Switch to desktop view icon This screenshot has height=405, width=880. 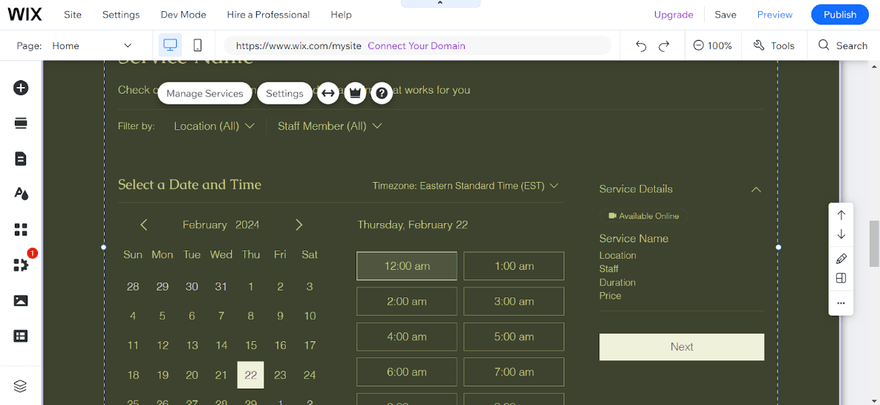point(170,45)
